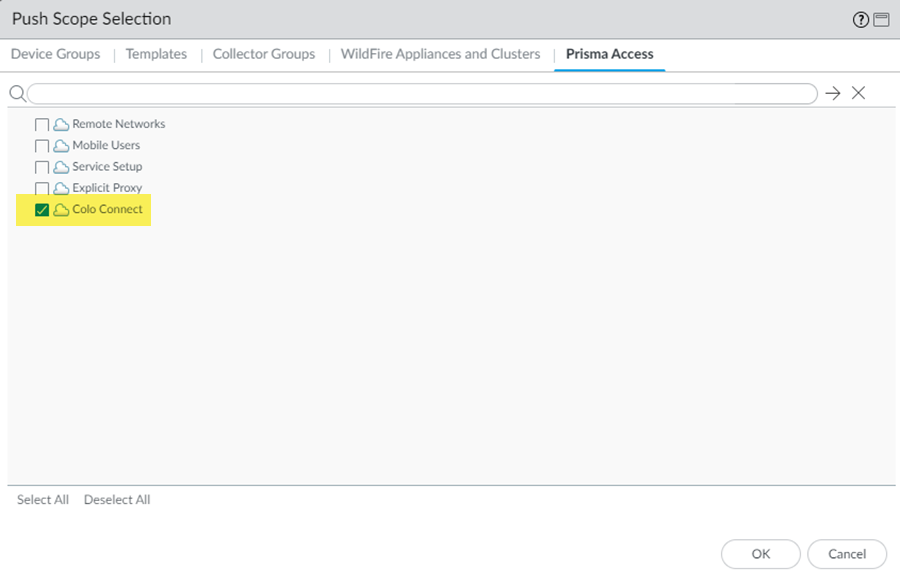
Task: Open the Templates tab
Action: 156,54
